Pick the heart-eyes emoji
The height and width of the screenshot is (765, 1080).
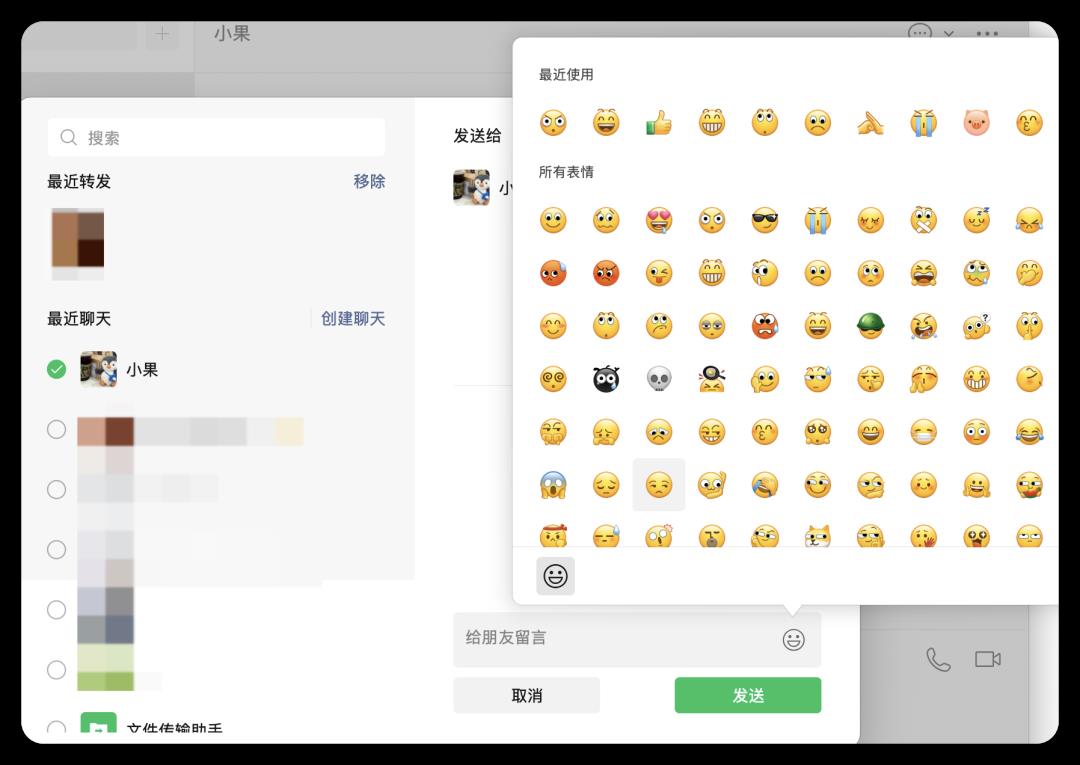[658, 221]
